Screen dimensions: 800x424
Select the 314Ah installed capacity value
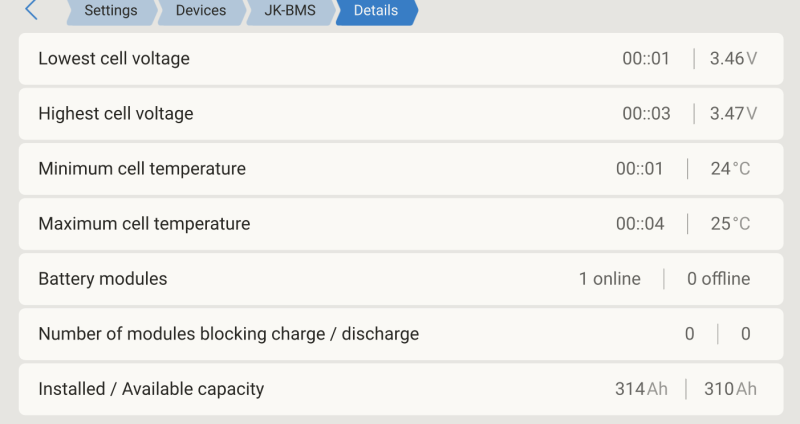pos(641,389)
